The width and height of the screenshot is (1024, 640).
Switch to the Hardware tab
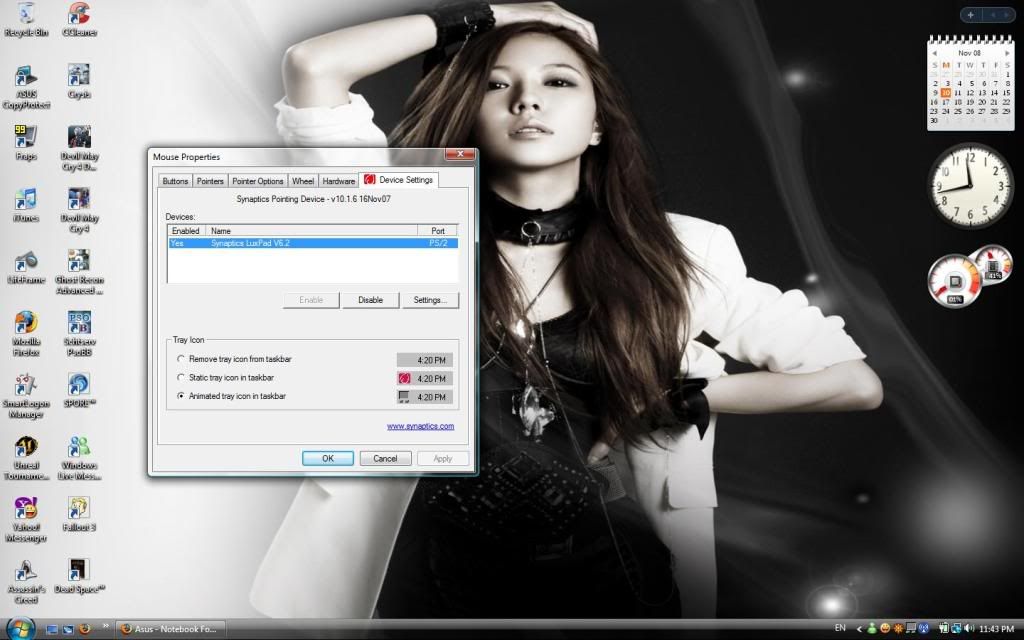pos(339,181)
